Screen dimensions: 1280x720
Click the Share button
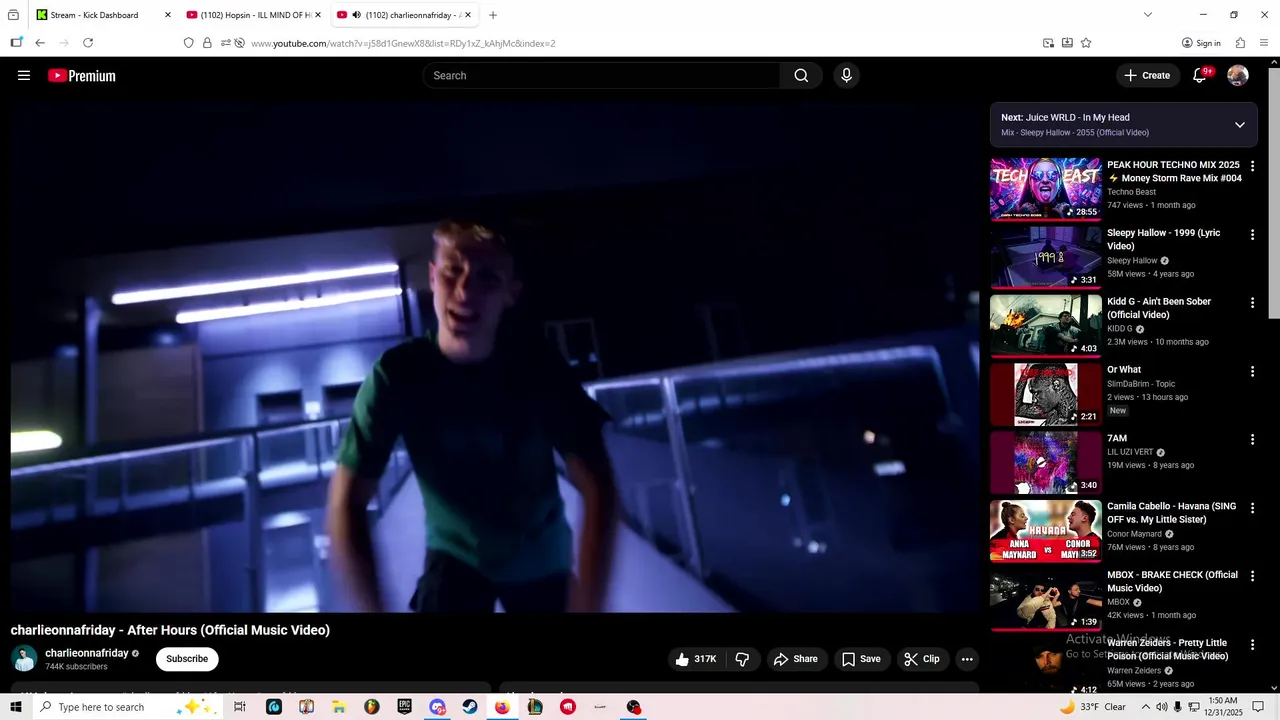796,659
